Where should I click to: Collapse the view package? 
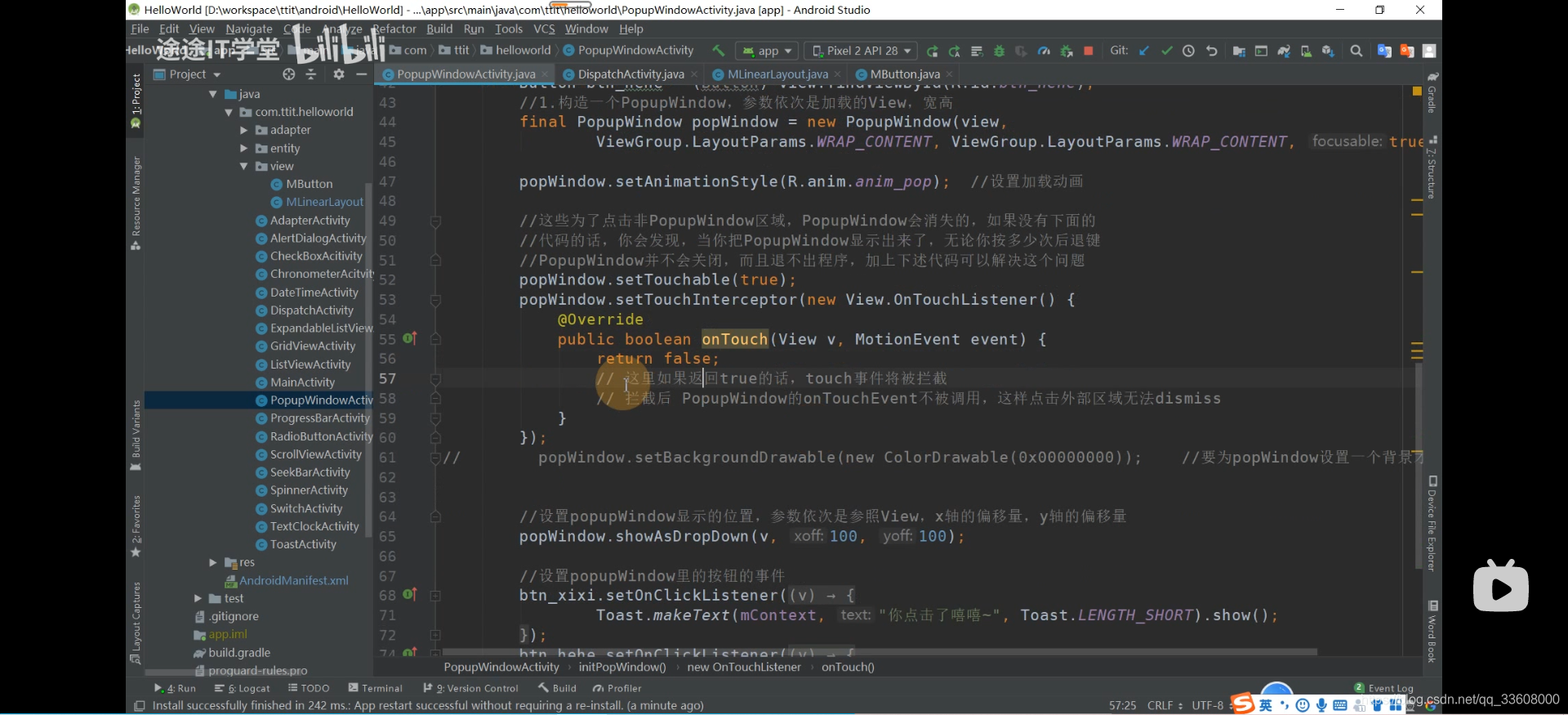(243, 166)
